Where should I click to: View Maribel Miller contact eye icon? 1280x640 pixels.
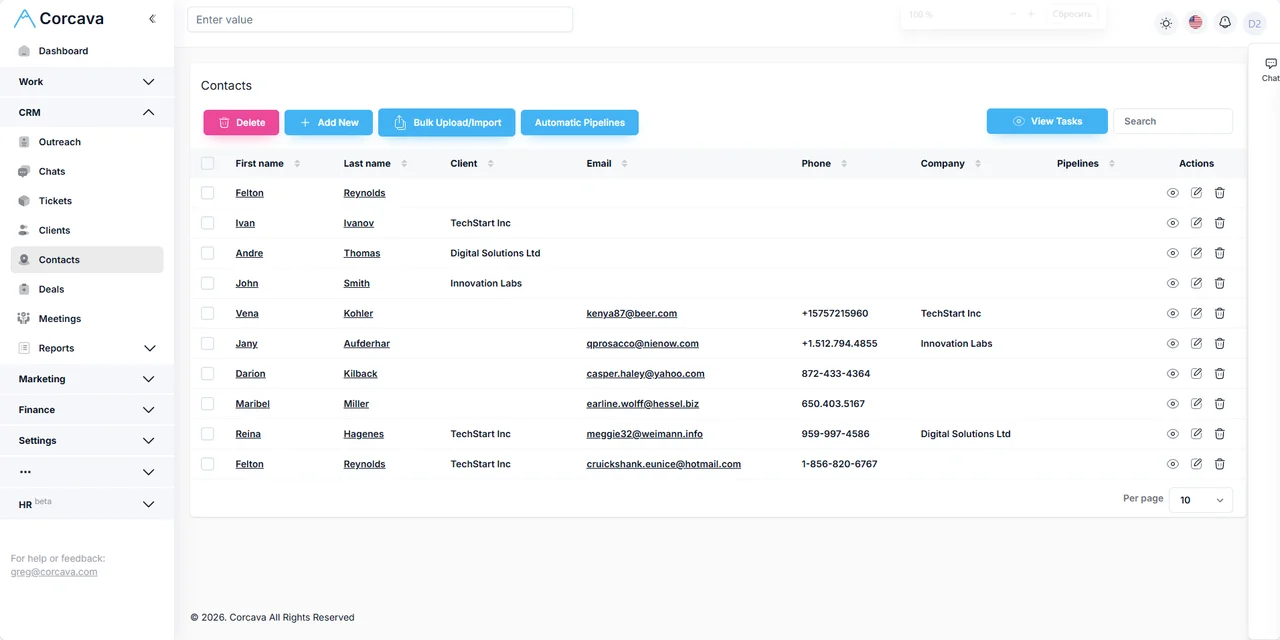point(1173,403)
